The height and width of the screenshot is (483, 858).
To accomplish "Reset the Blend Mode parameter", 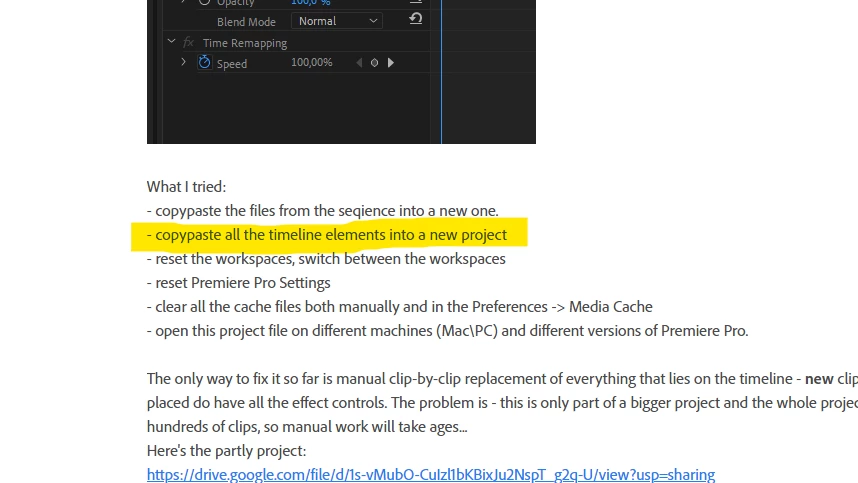I will (x=415, y=19).
